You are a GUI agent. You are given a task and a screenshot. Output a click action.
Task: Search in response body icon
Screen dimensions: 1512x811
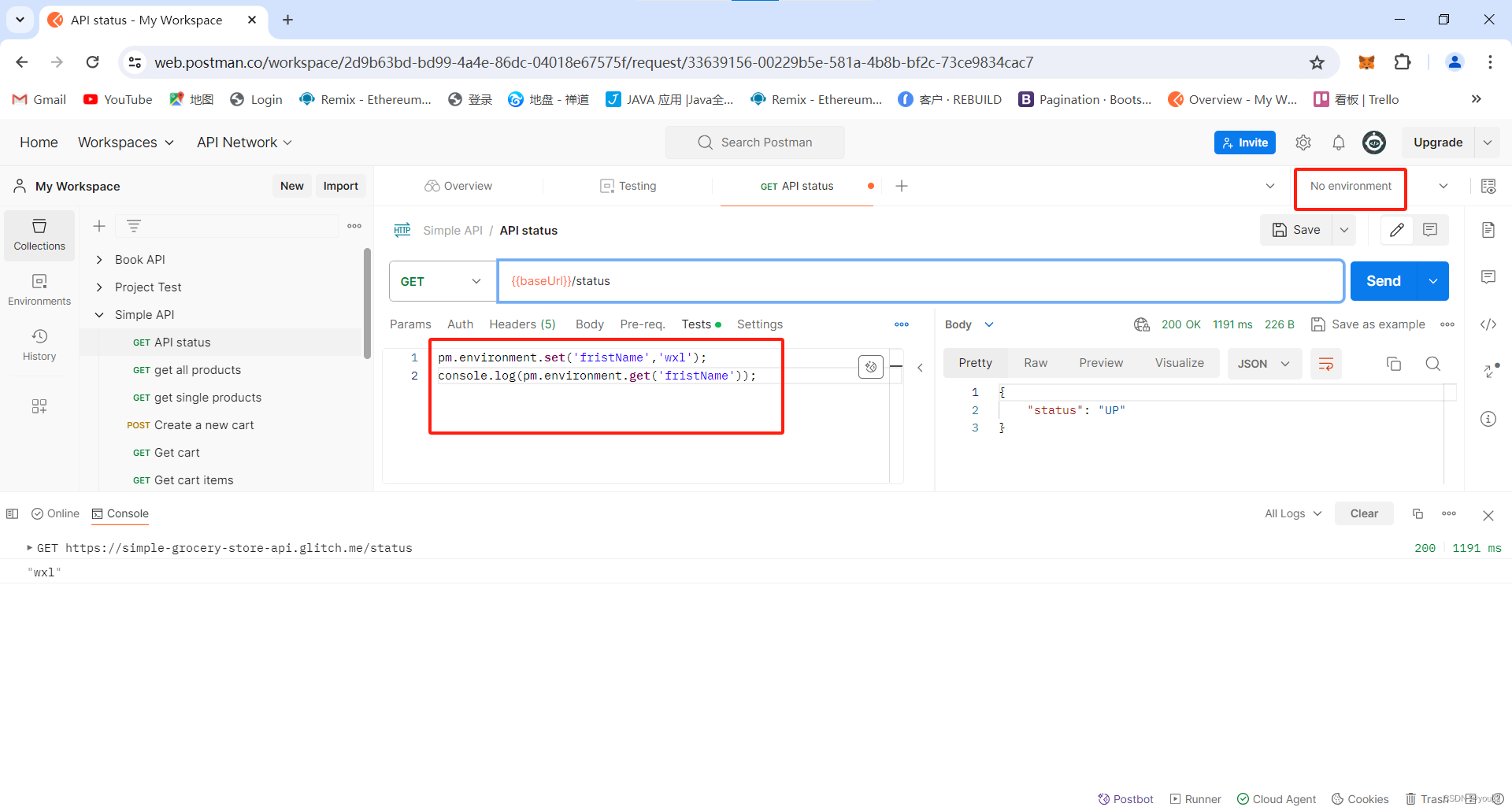[1433, 364]
